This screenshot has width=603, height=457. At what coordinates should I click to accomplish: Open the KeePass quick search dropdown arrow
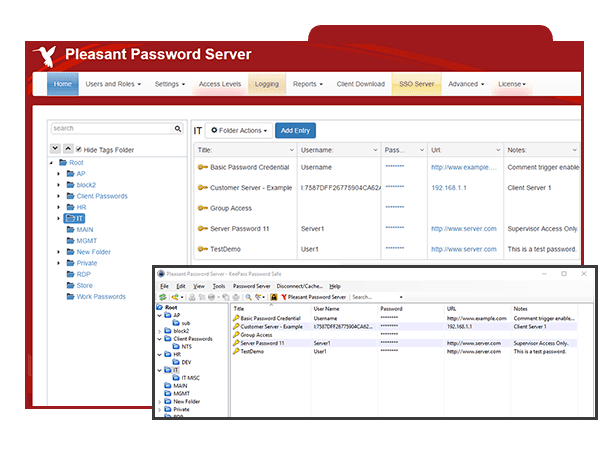401,297
